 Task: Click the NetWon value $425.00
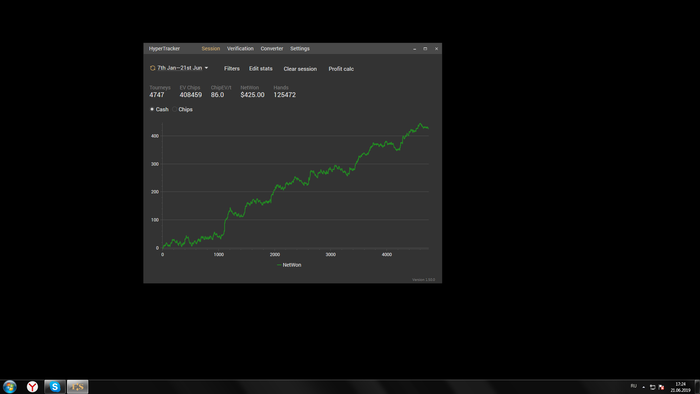252,95
